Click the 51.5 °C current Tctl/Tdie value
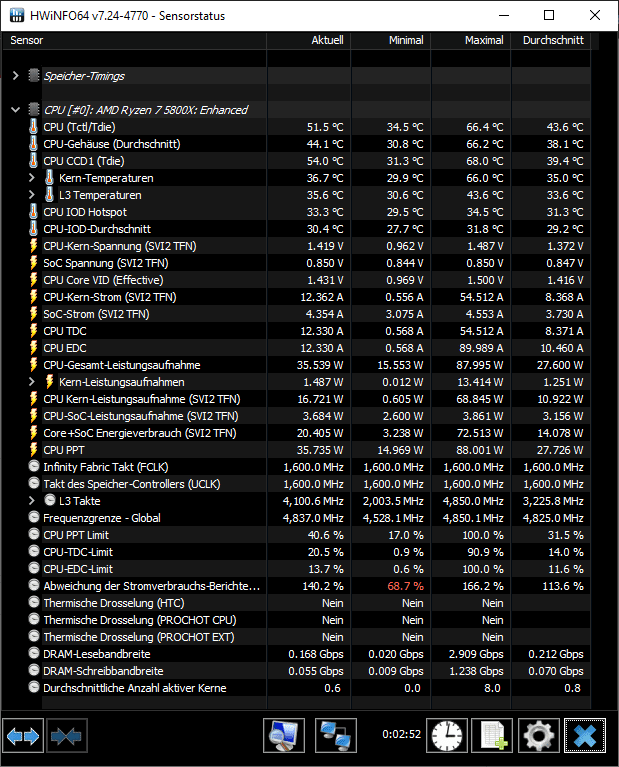619x767 pixels. (x=325, y=127)
